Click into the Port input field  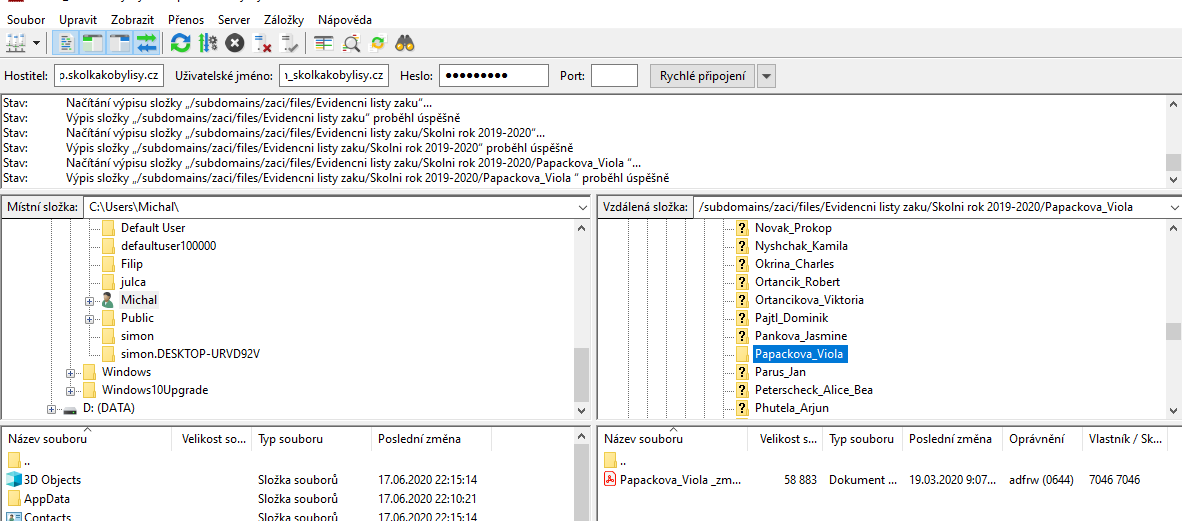click(x=614, y=76)
